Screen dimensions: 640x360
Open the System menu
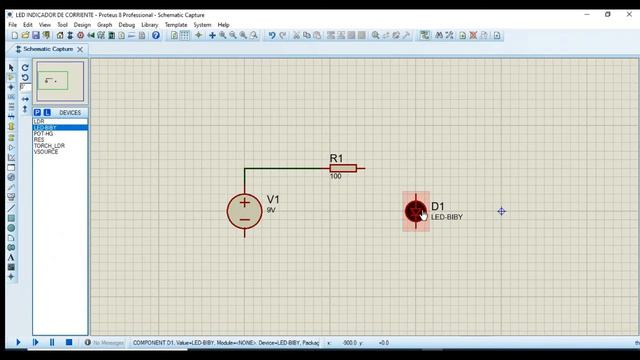(202, 25)
